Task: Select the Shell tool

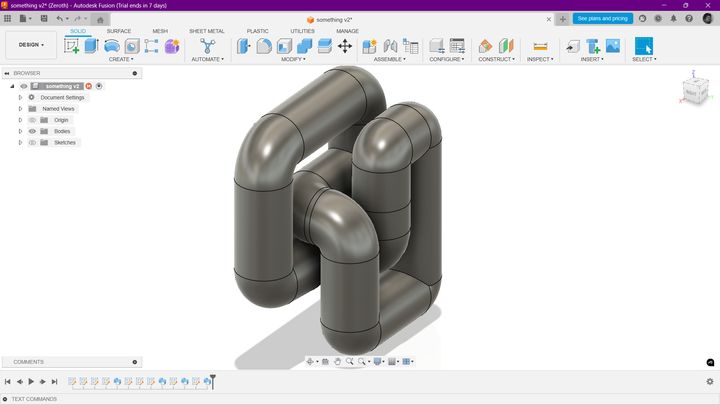Action: pyautogui.click(x=284, y=46)
